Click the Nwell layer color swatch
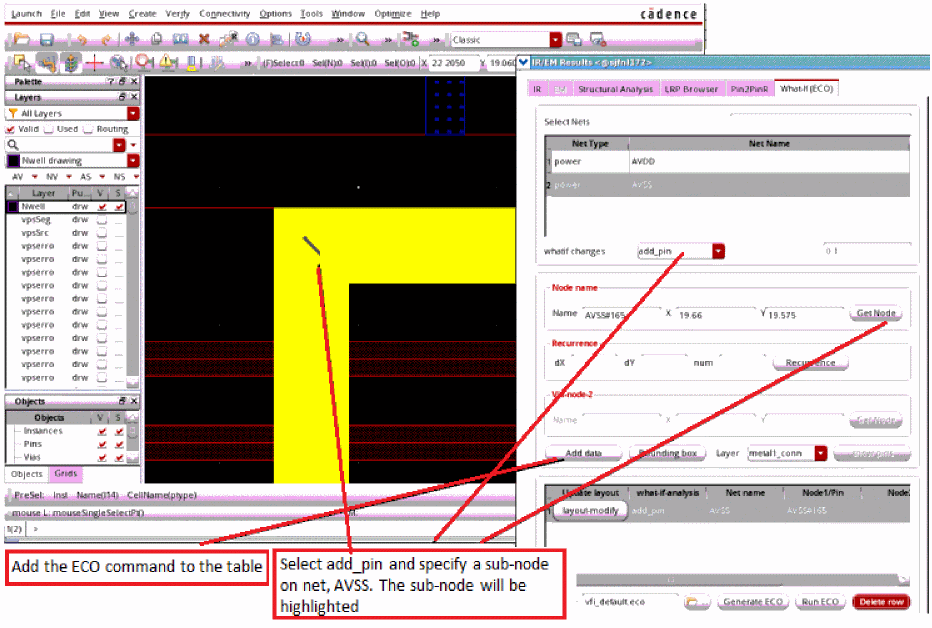 [x=12, y=207]
